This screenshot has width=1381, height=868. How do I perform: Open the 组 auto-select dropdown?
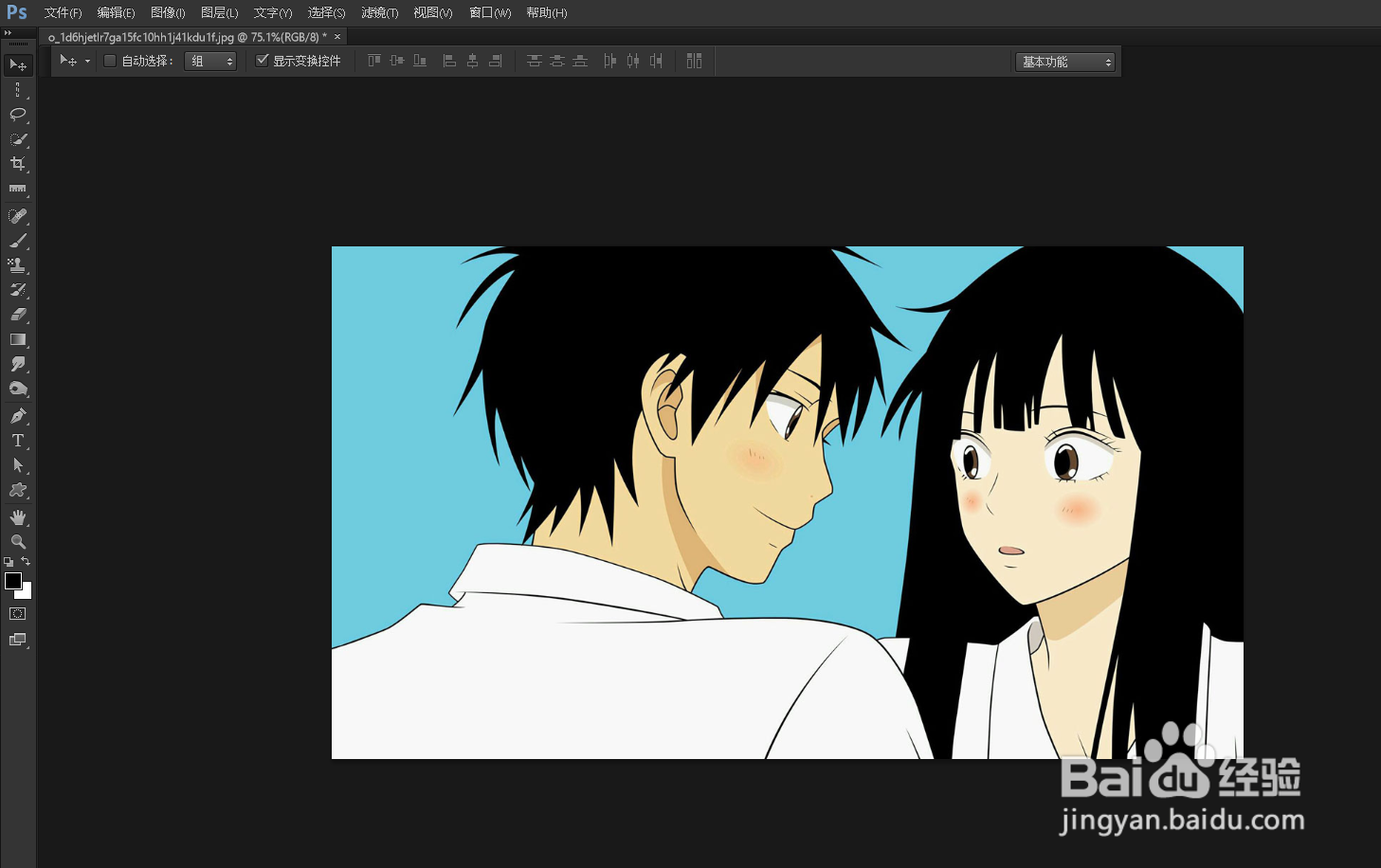(210, 62)
